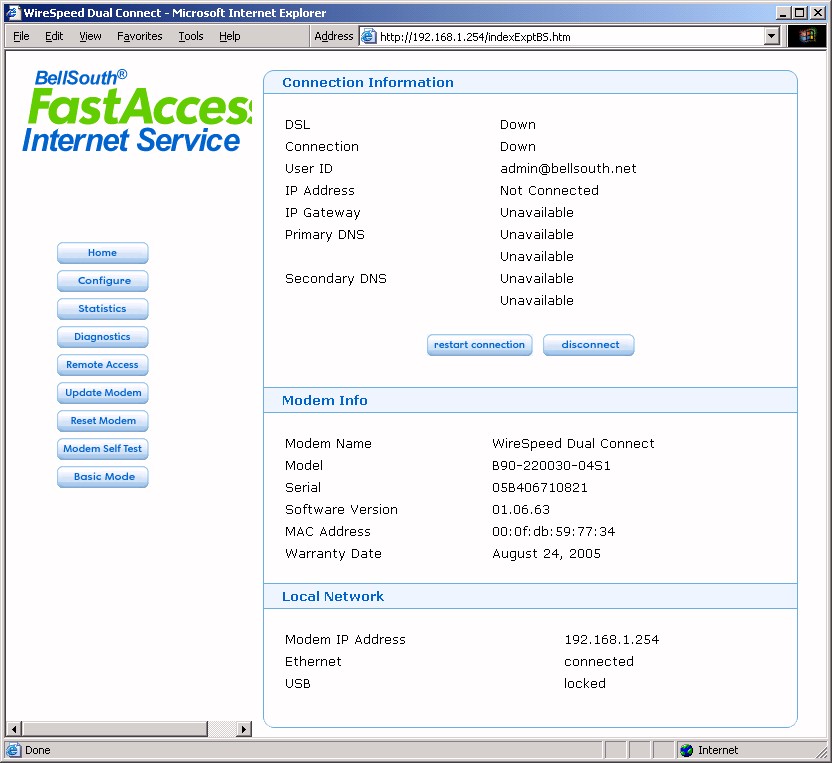832x763 pixels.
Task: Expand the Address bar dropdown arrow
Action: click(x=772, y=37)
